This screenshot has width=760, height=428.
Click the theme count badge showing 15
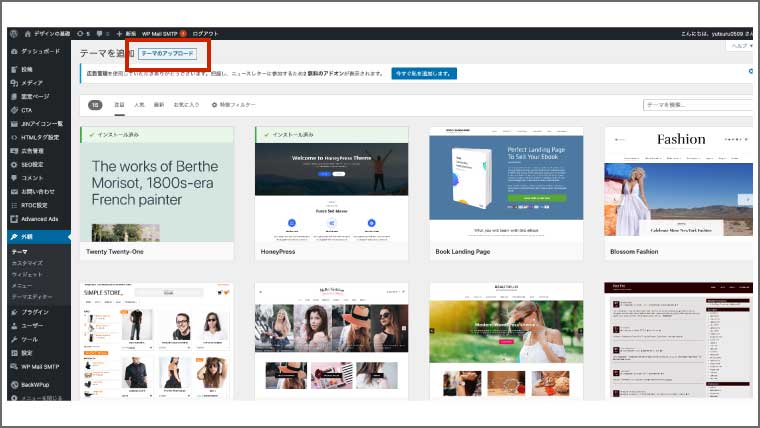tap(95, 105)
